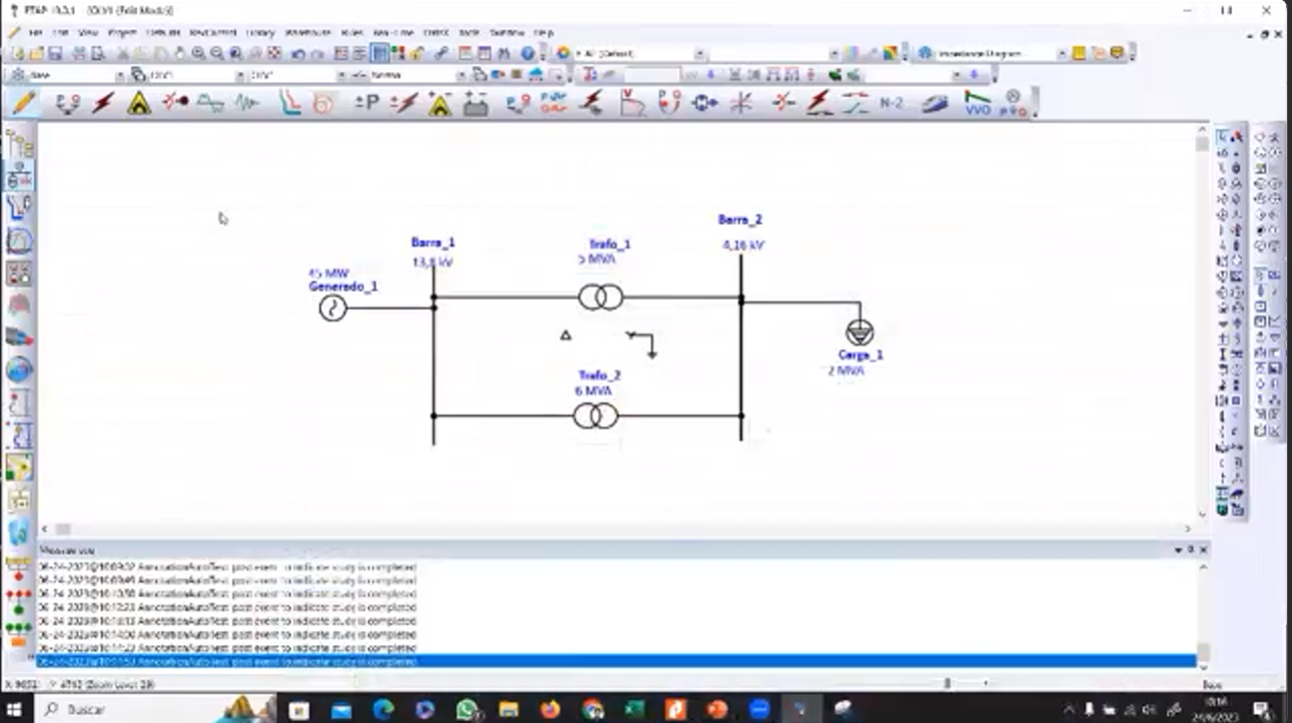Select the Carga_1 load symbol

pos(858,333)
